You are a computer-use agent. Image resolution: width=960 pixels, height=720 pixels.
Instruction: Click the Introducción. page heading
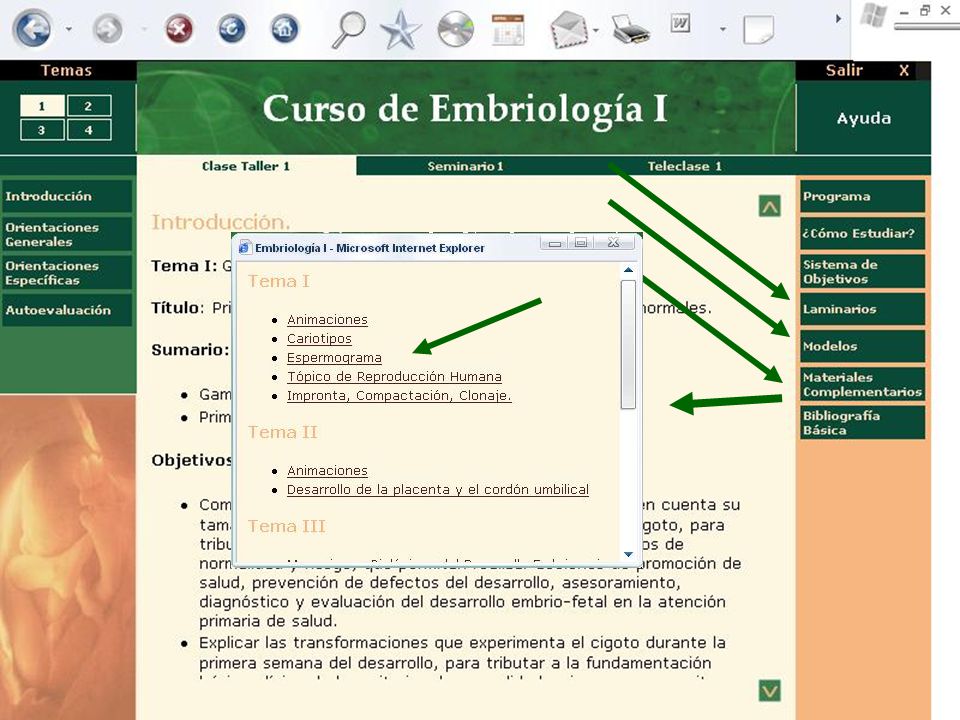(221, 222)
